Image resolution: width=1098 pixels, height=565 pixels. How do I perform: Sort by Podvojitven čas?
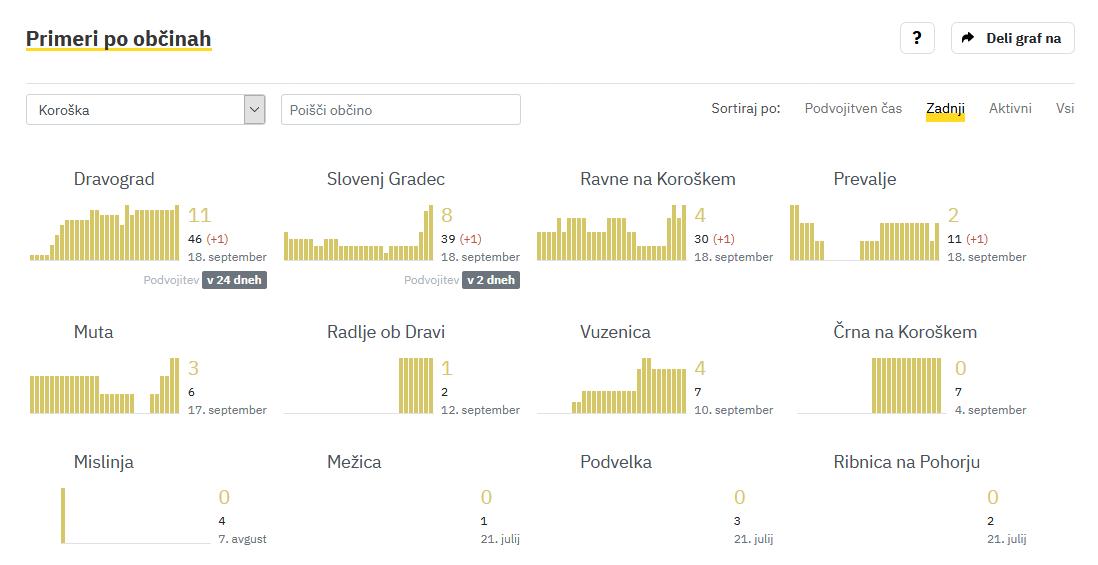853,108
